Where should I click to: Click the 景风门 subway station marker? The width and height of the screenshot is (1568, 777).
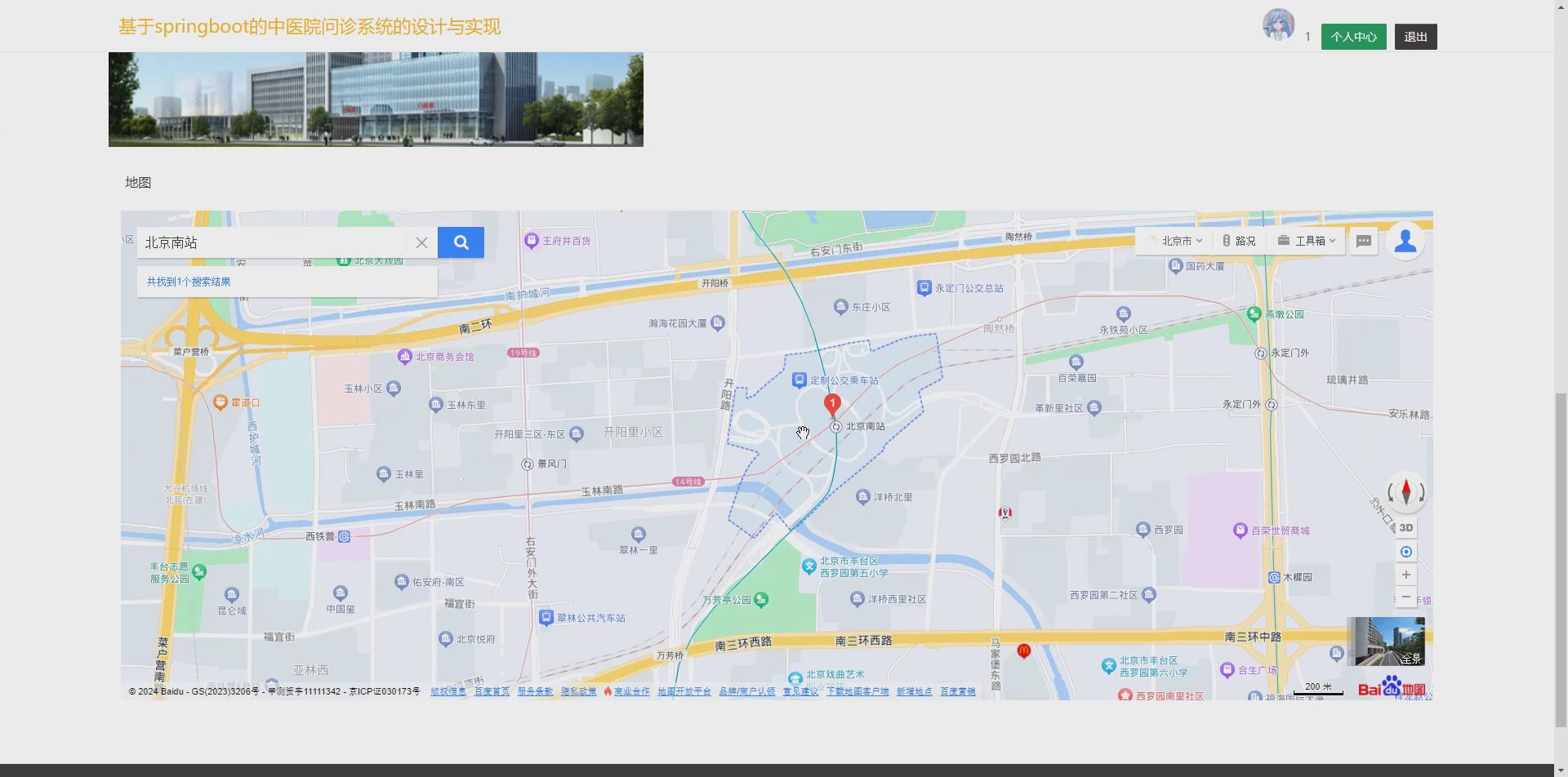tap(528, 464)
